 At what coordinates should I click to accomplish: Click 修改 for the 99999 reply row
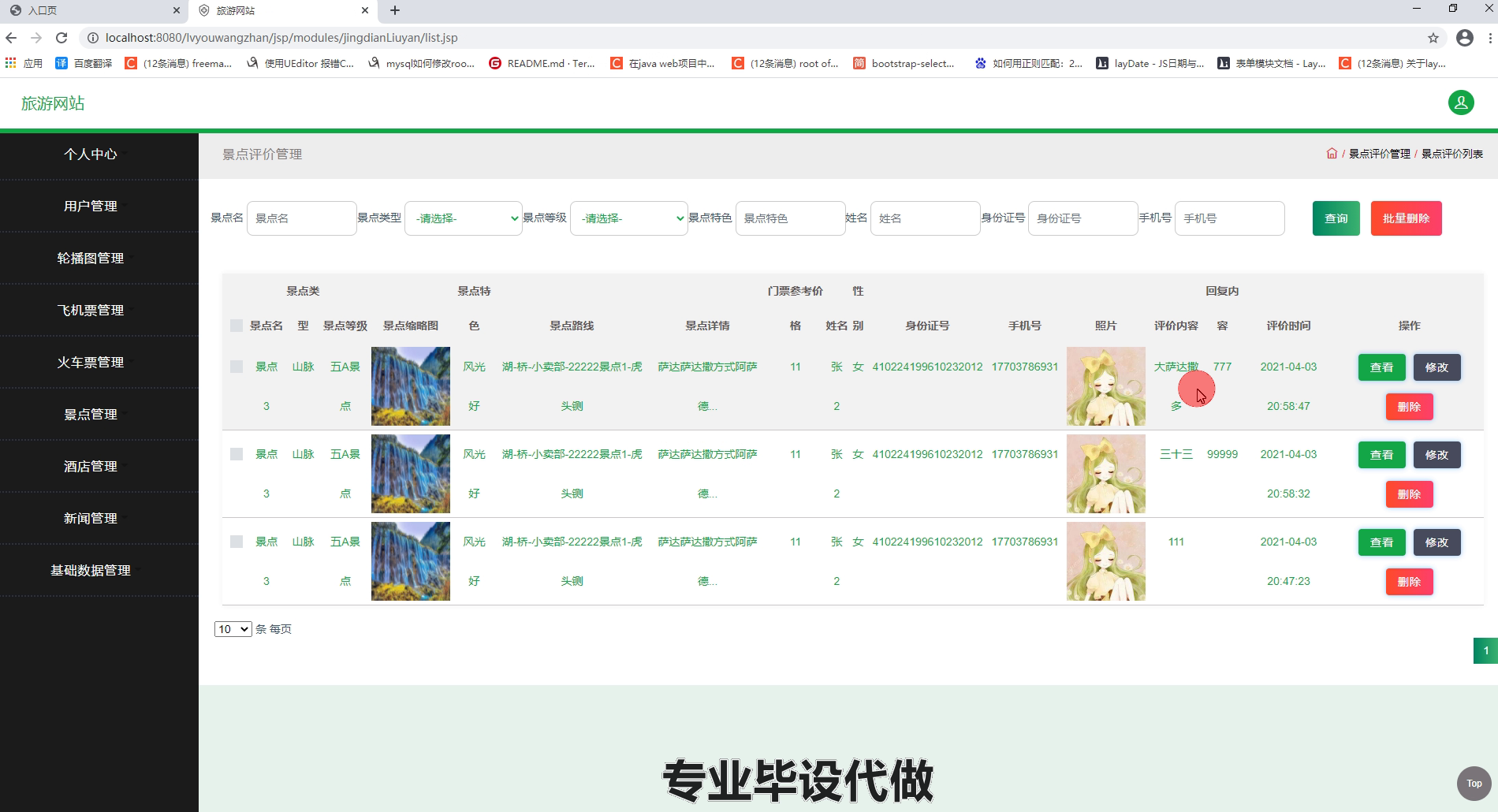coord(1437,455)
